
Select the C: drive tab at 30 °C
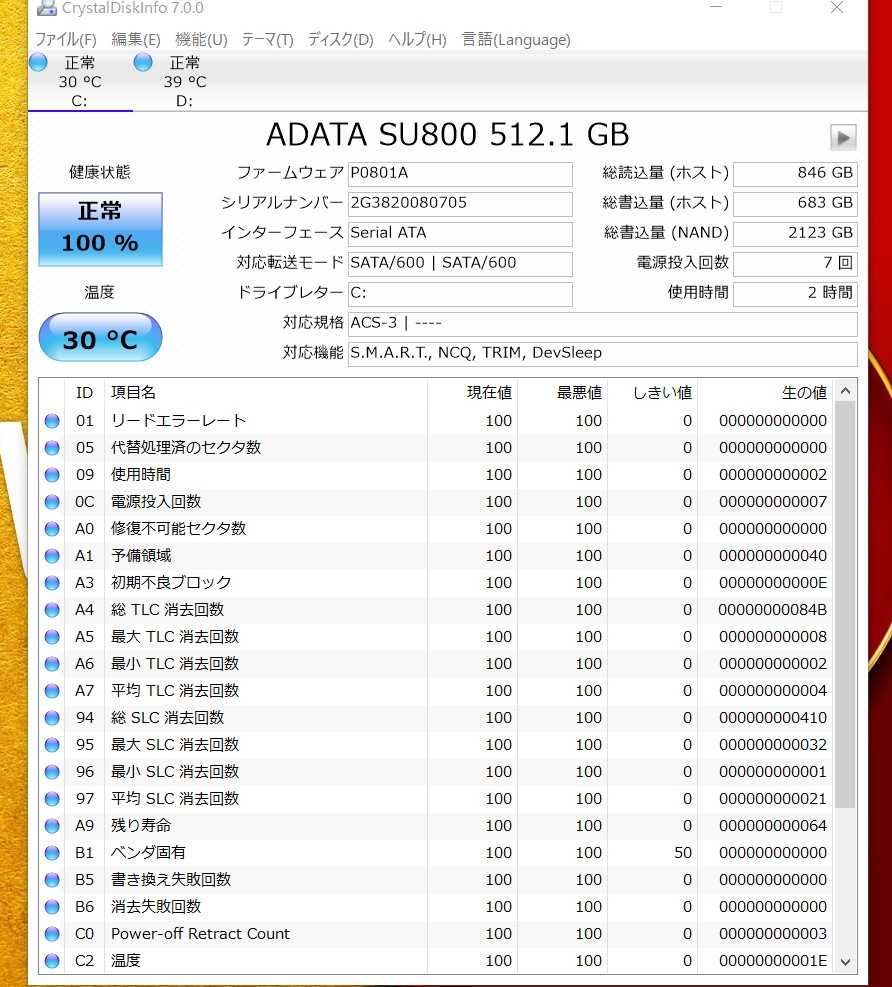point(80,82)
